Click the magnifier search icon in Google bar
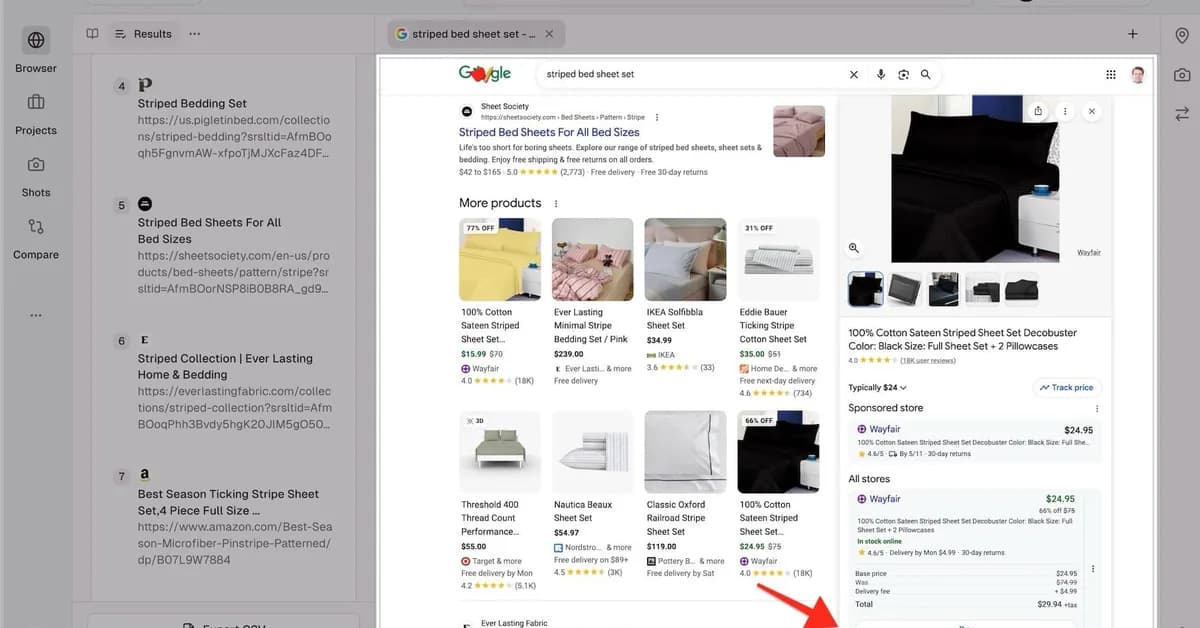The image size is (1200, 628). coord(926,74)
